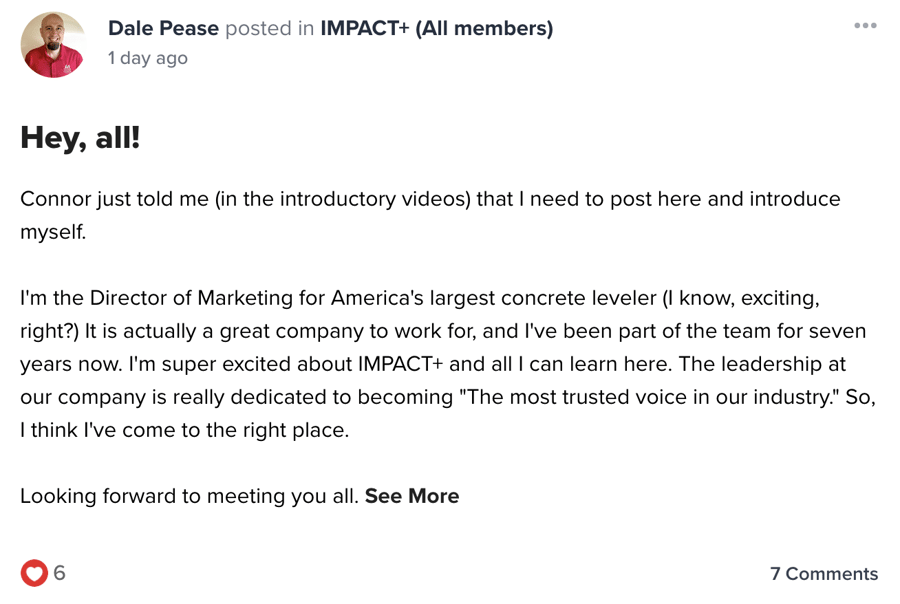View Dale Pease's profile by clicking his name
The width and height of the screenshot is (900, 604).
(x=161, y=28)
